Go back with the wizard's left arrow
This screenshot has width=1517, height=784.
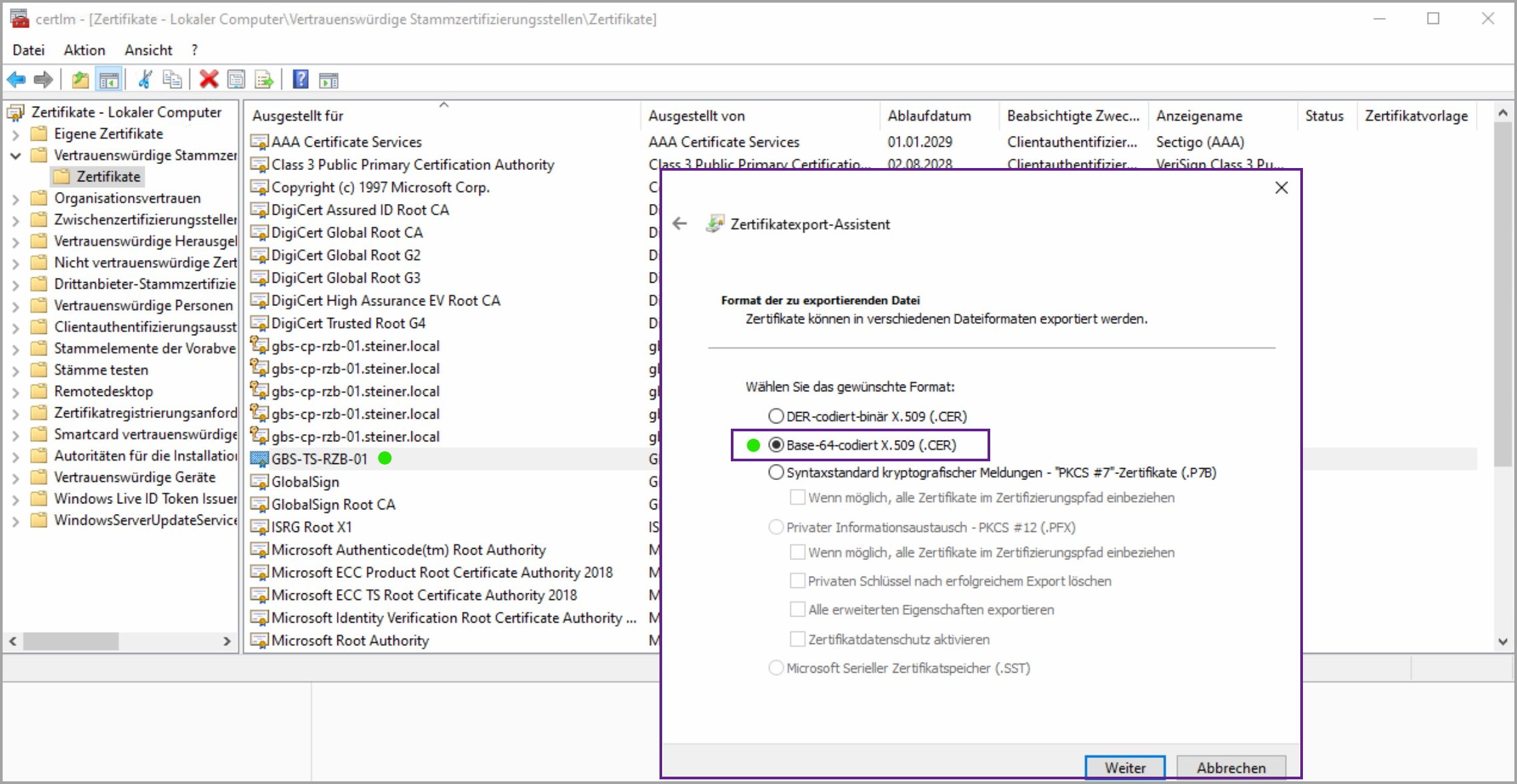click(679, 224)
